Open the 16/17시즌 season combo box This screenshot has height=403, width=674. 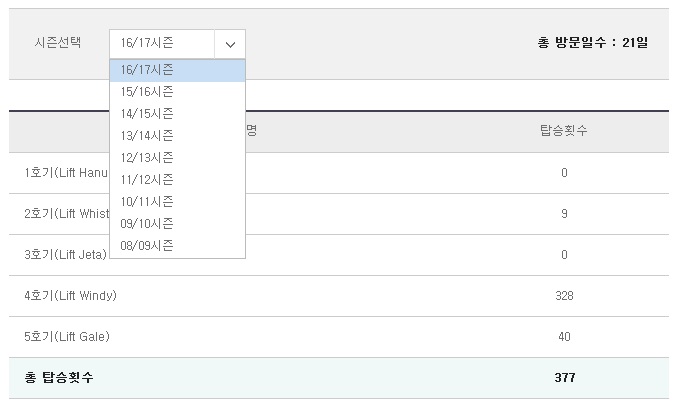pyautogui.click(x=178, y=44)
